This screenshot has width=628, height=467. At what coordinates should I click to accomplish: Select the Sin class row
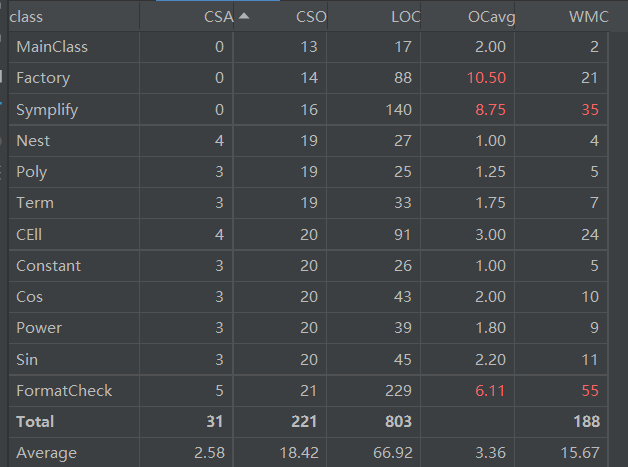pos(29,359)
